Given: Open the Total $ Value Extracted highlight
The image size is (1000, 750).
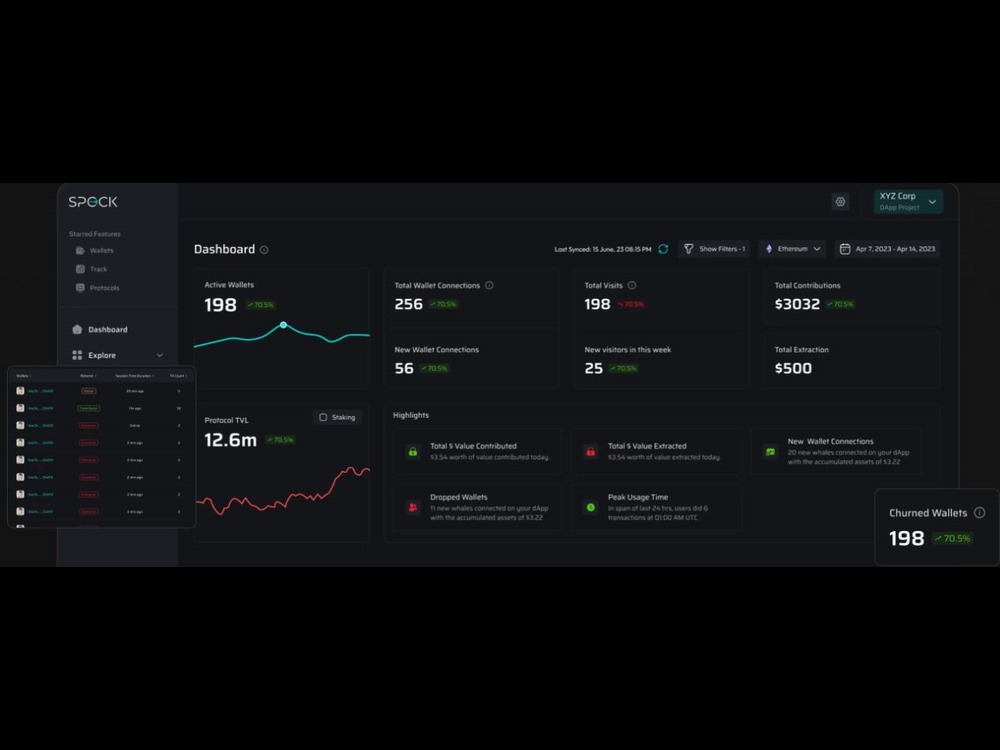Looking at the screenshot, I should tap(656, 452).
